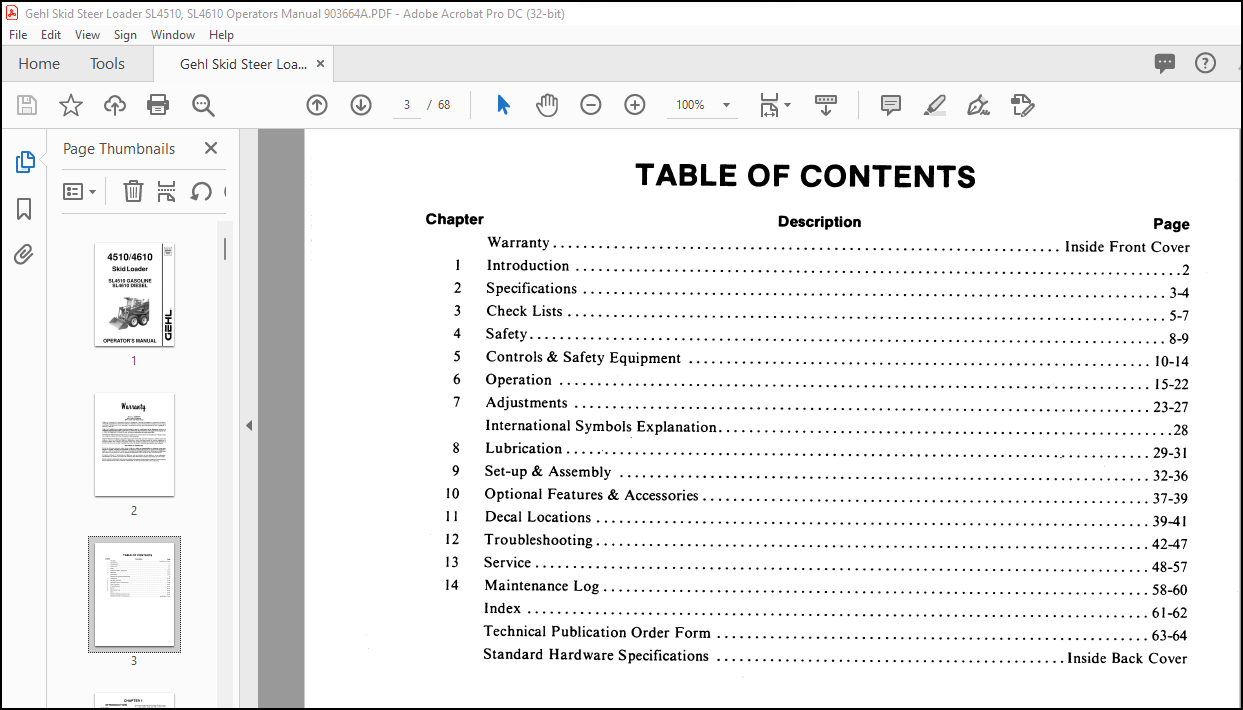Click the Specifications contents entry
Screen dimensions: 1243x710
click(x=531, y=289)
